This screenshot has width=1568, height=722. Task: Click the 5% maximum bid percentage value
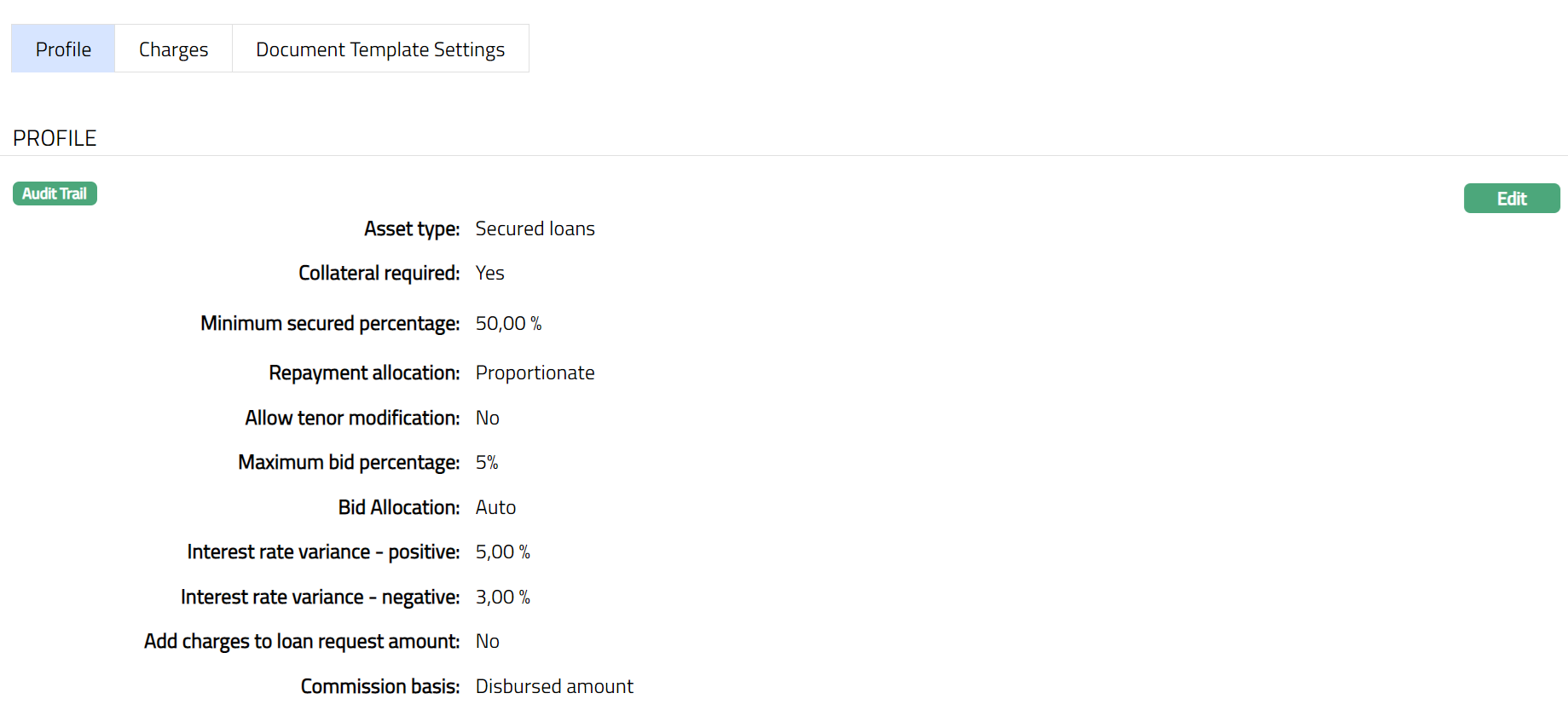point(487,462)
